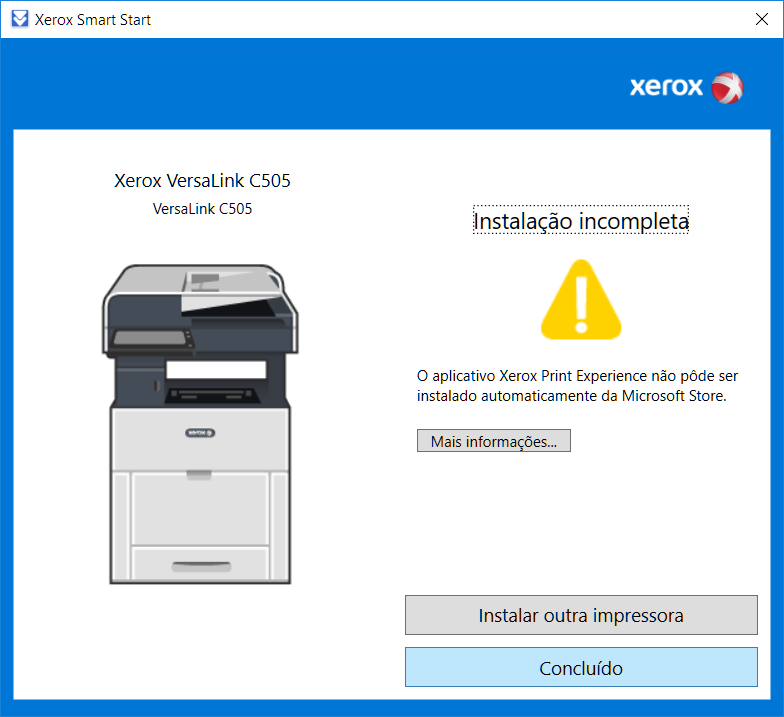Click the Mais informações... button
The height and width of the screenshot is (717, 784).
pyautogui.click(x=494, y=440)
